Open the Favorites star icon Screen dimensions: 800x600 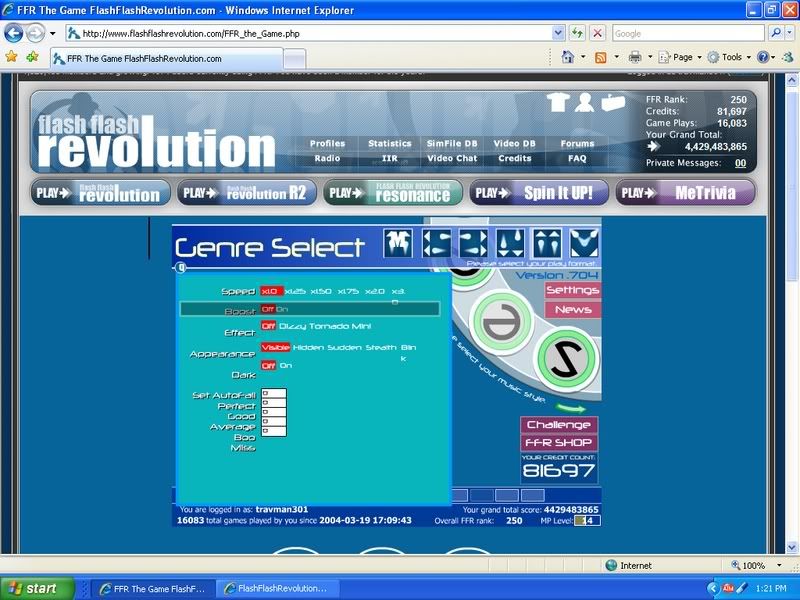click(11, 57)
